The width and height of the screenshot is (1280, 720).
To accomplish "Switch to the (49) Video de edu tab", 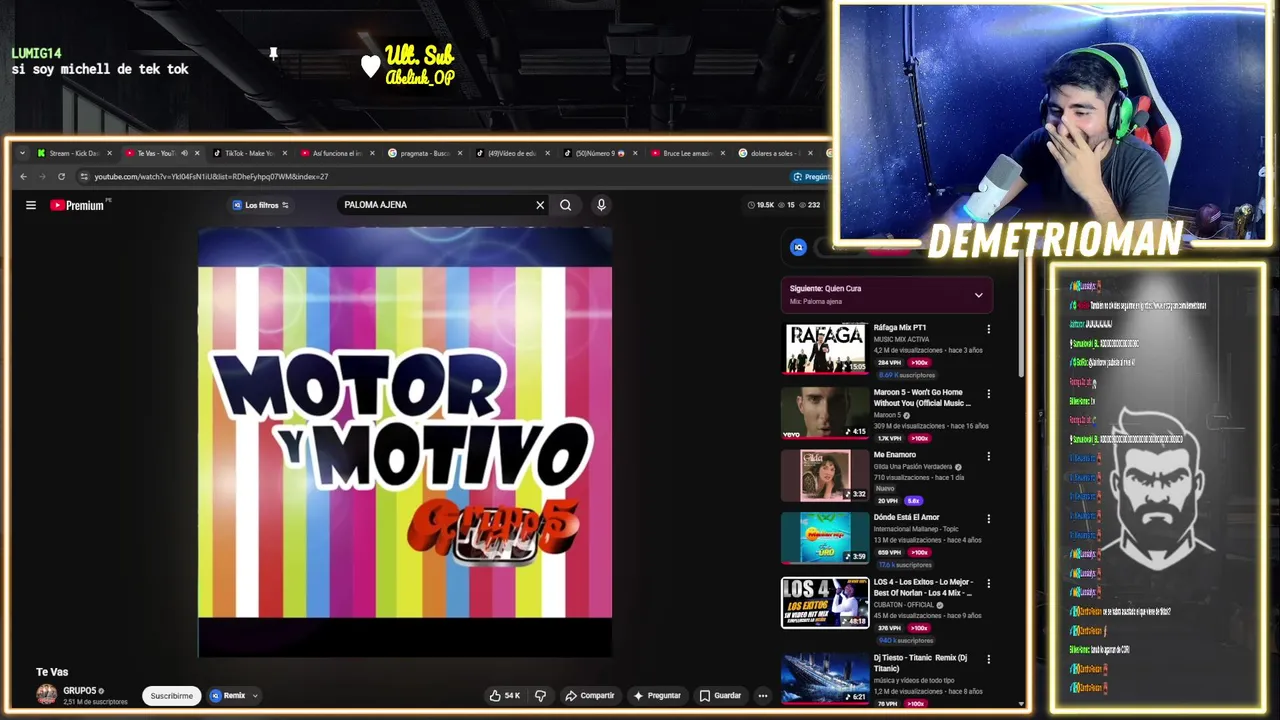I will point(512,153).
